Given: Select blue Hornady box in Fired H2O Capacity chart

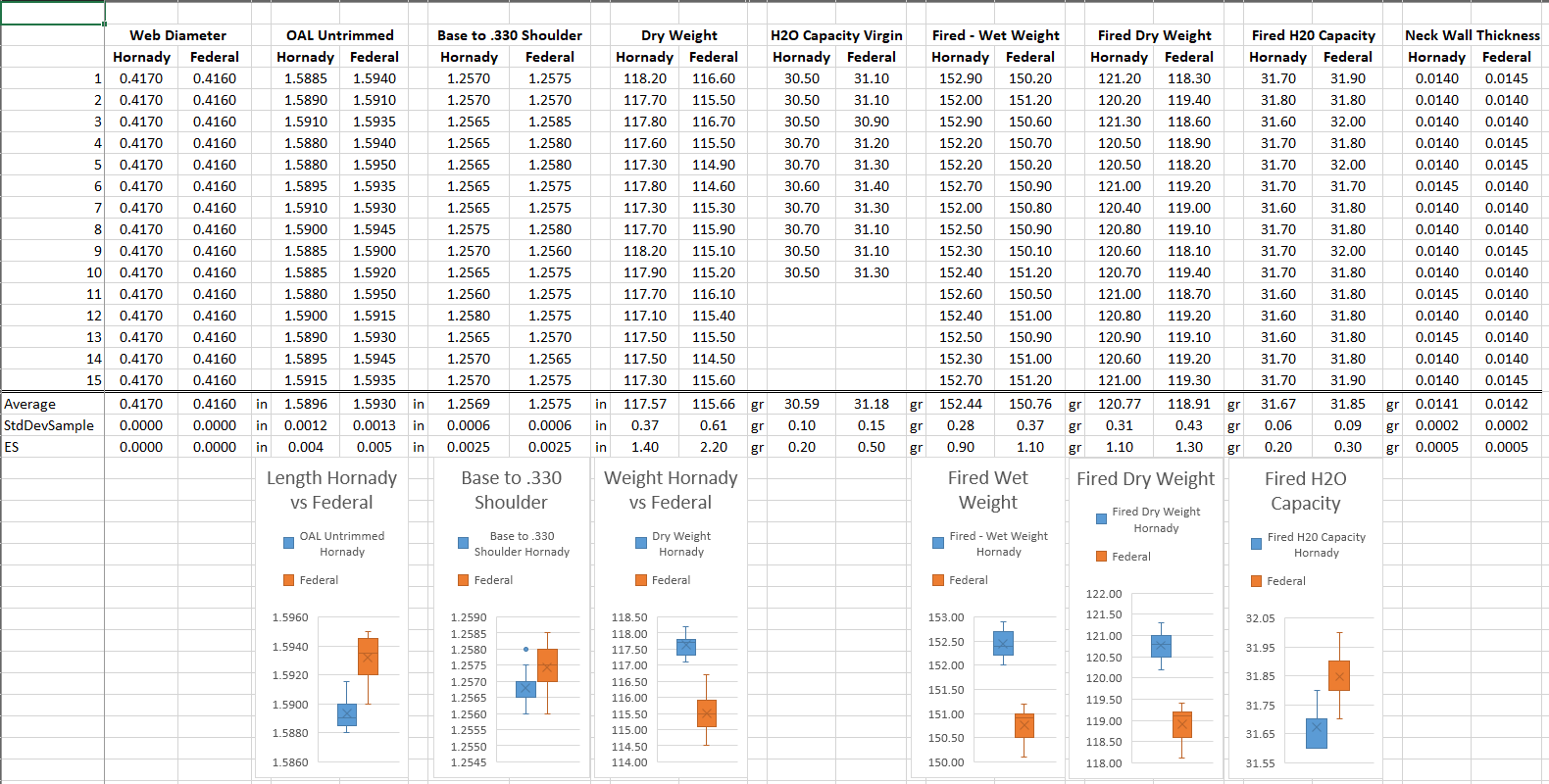Looking at the screenshot, I should [1317, 732].
